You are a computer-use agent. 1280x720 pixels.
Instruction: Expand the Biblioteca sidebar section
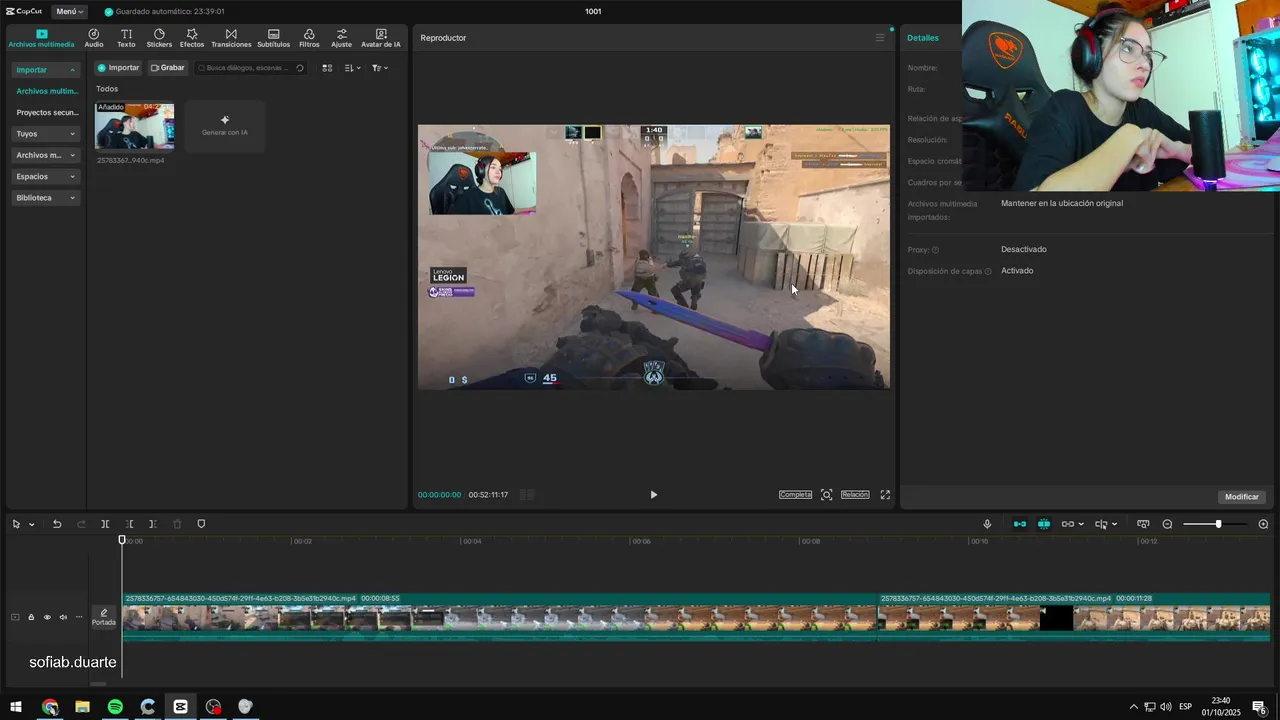[x=46, y=198]
